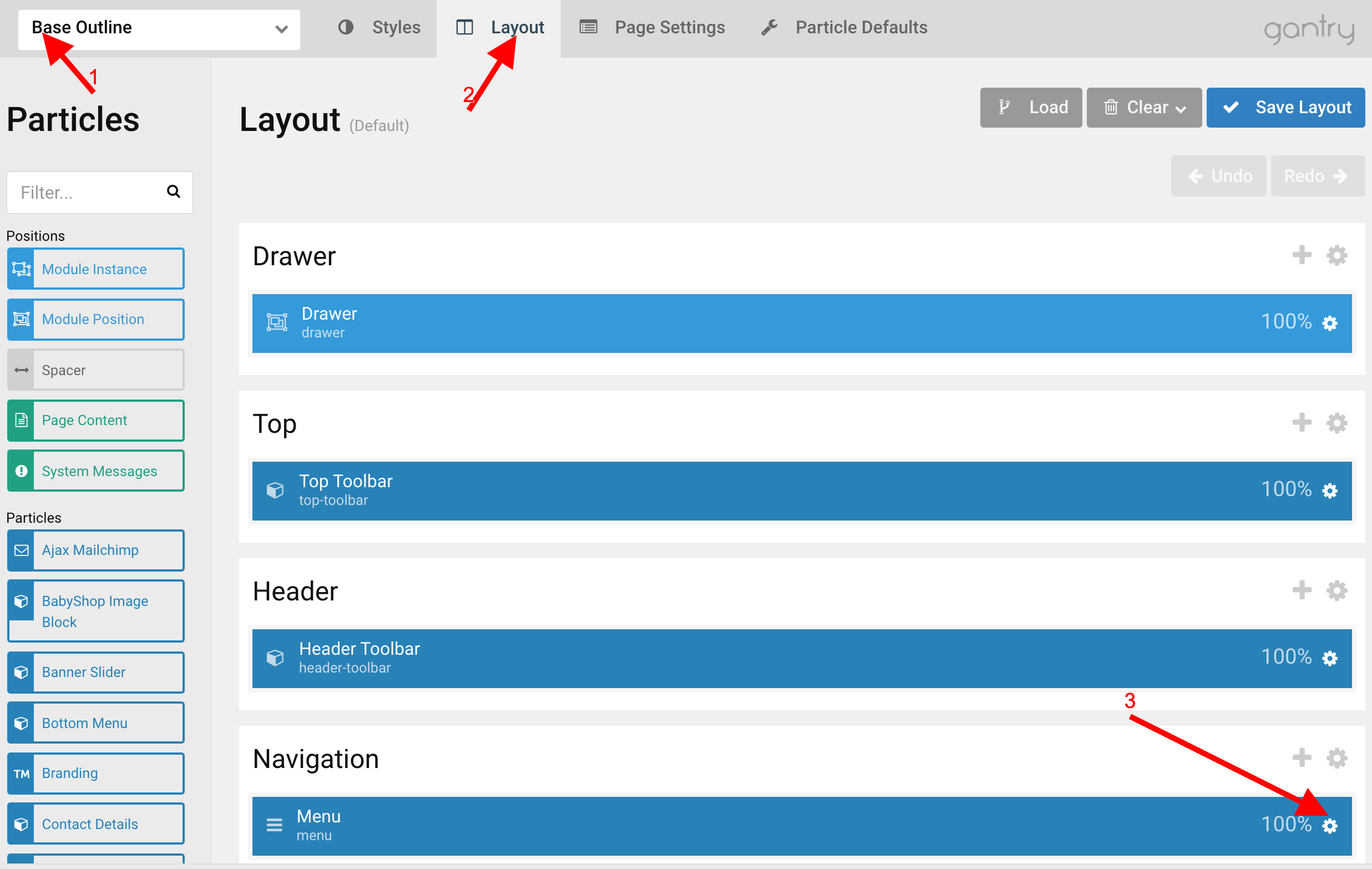The image size is (1372, 869).
Task: Click the Save Layout button
Action: pos(1285,107)
